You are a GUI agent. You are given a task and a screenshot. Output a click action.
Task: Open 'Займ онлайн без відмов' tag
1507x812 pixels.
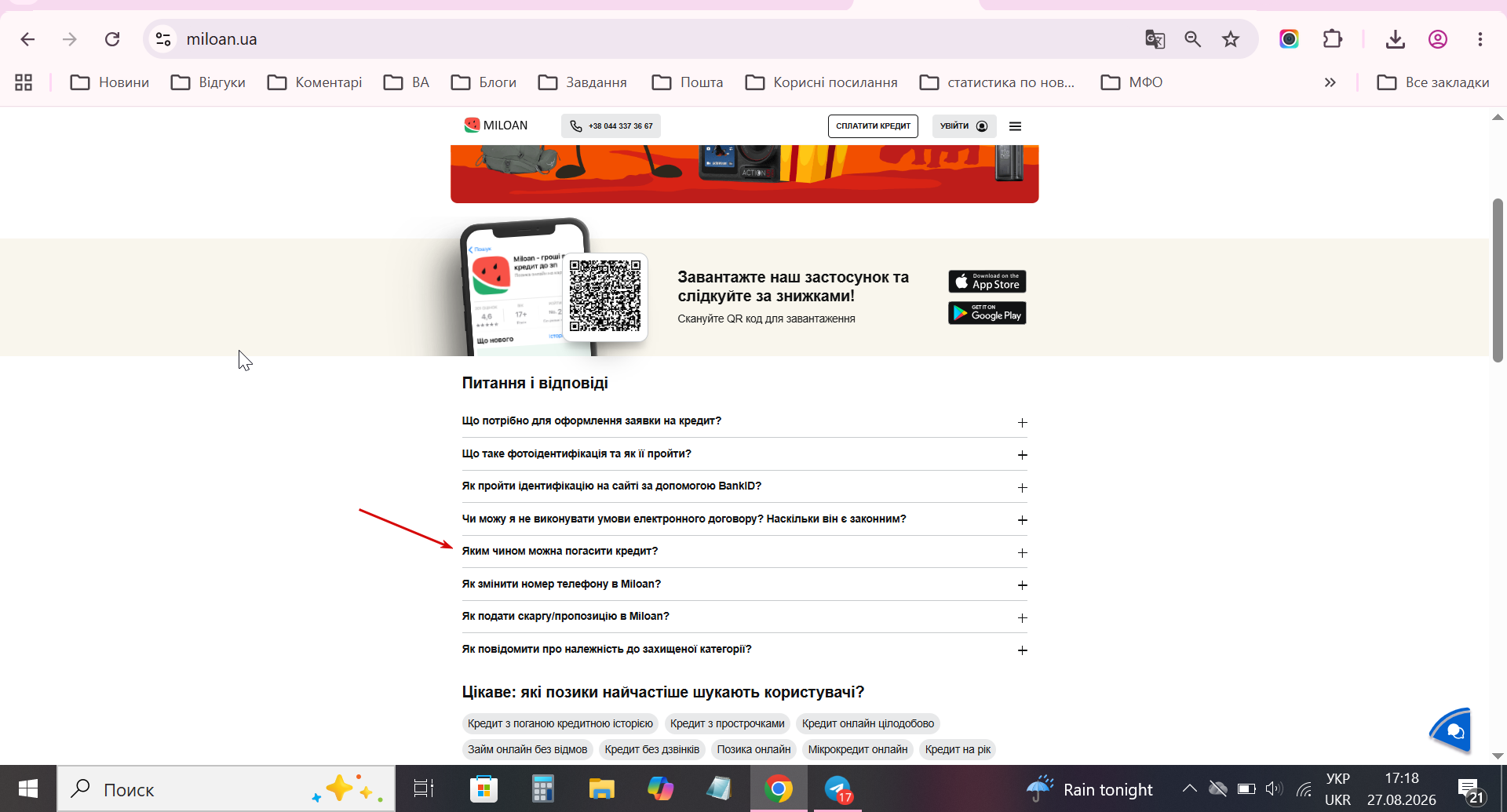coord(527,749)
